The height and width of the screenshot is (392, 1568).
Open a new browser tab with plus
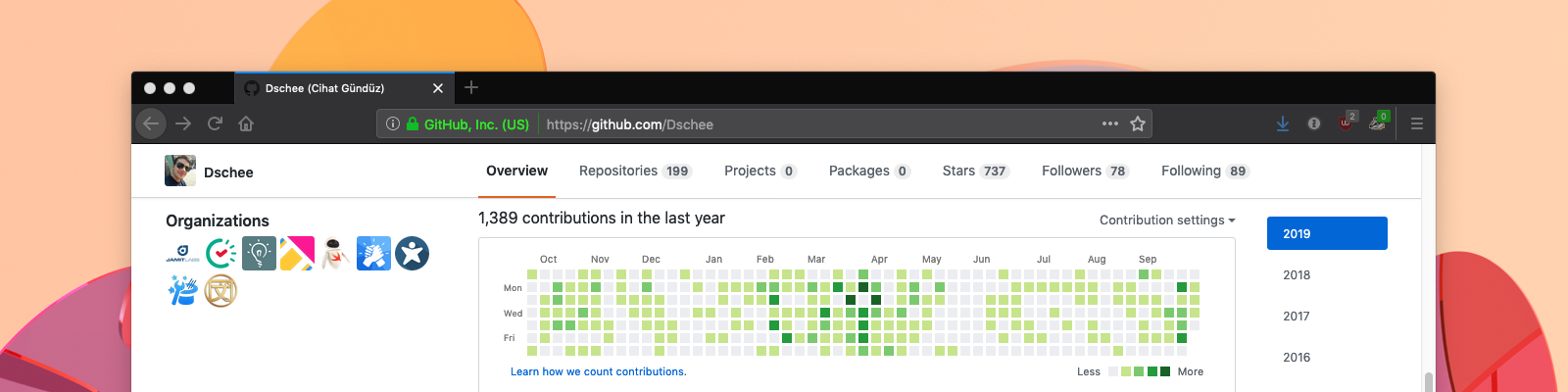point(471,87)
